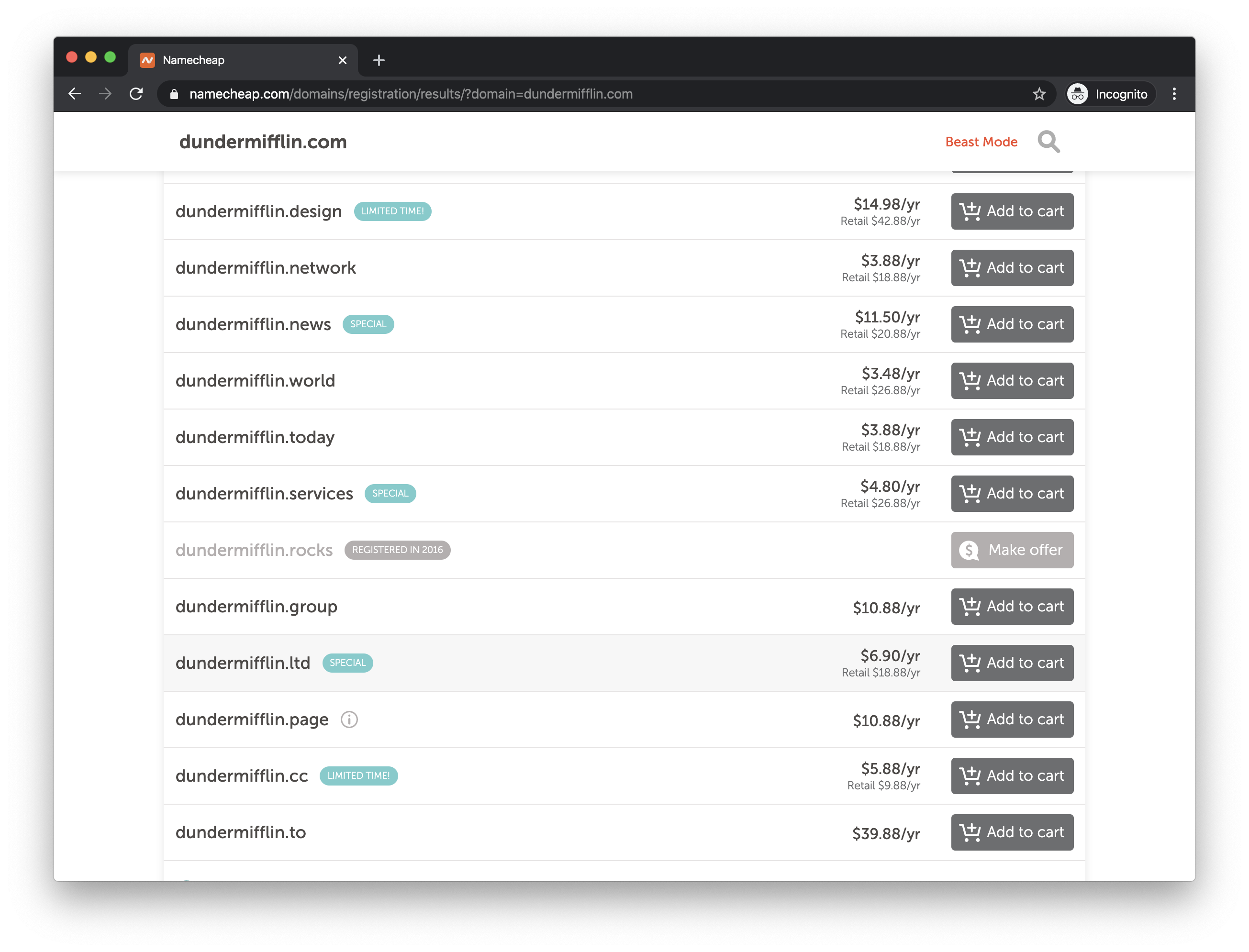Click the magnifying glass search icon
The width and height of the screenshot is (1249, 952).
click(x=1048, y=142)
